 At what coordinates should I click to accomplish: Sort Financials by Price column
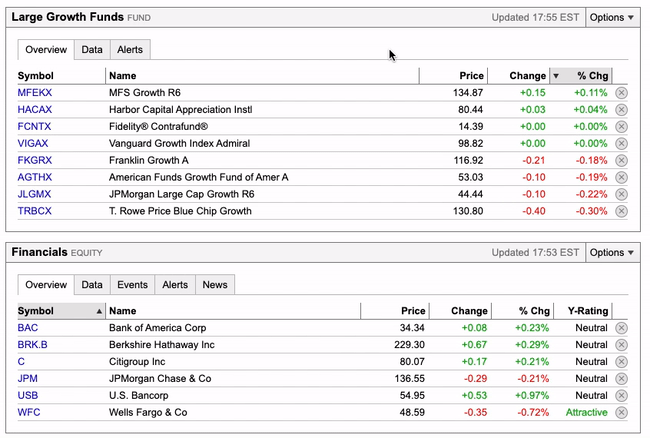tap(395, 311)
